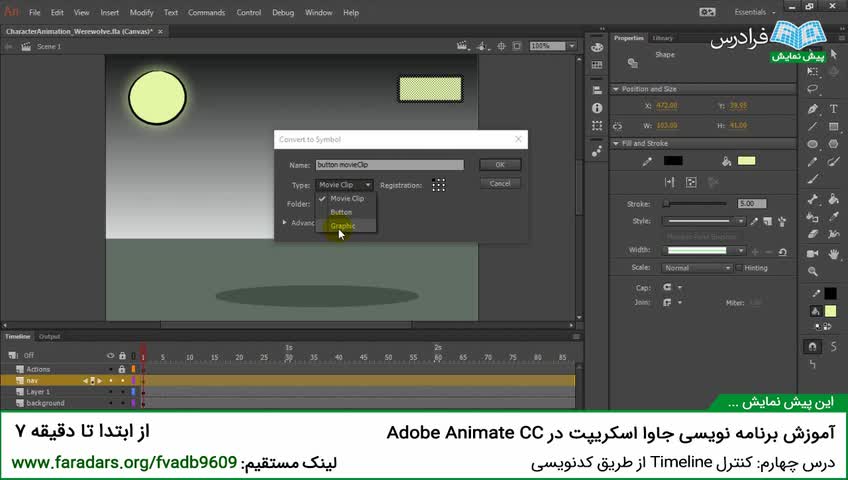Click the black stroke color swatch in Properties

point(673,161)
